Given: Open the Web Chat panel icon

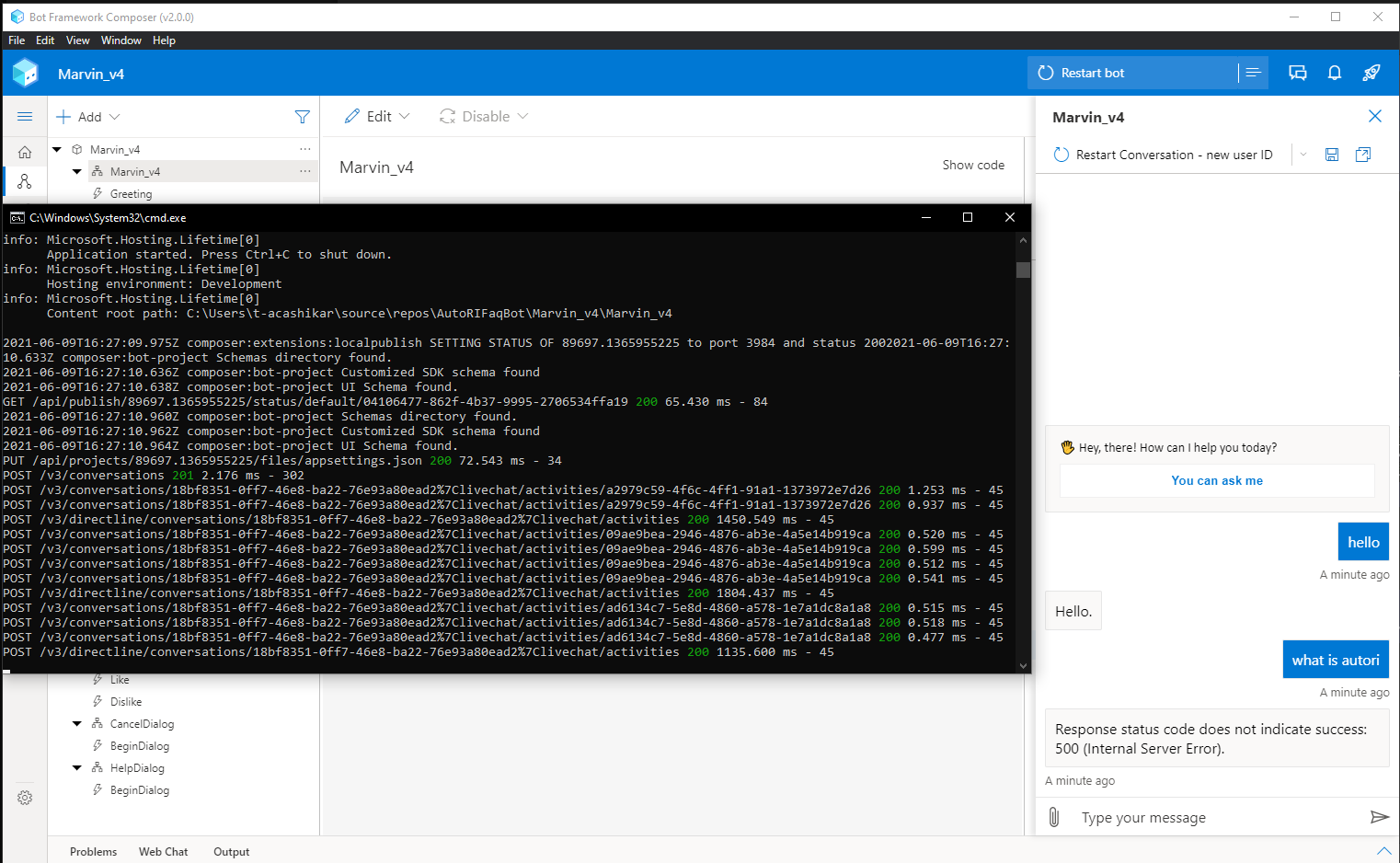Looking at the screenshot, I should point(1298,72).
